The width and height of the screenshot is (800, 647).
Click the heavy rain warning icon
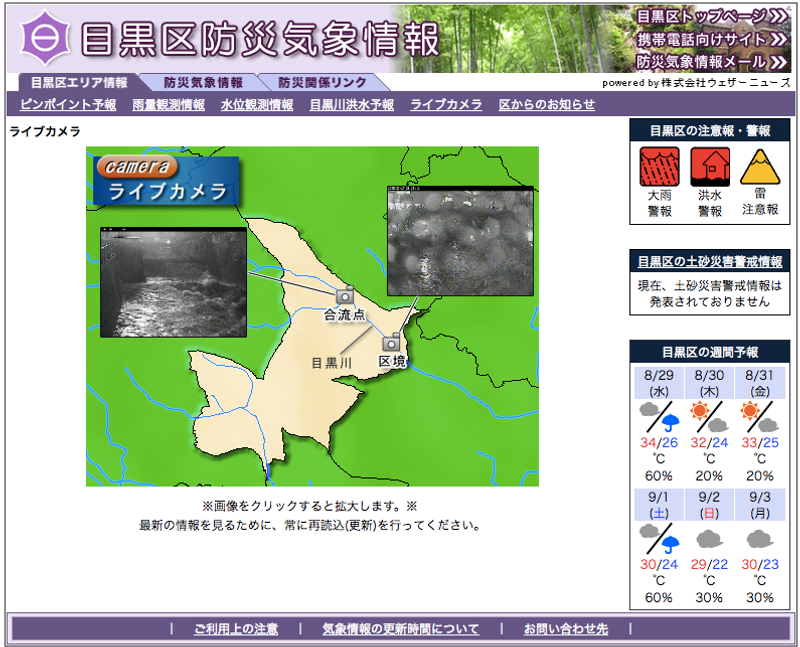pos(659,167)
